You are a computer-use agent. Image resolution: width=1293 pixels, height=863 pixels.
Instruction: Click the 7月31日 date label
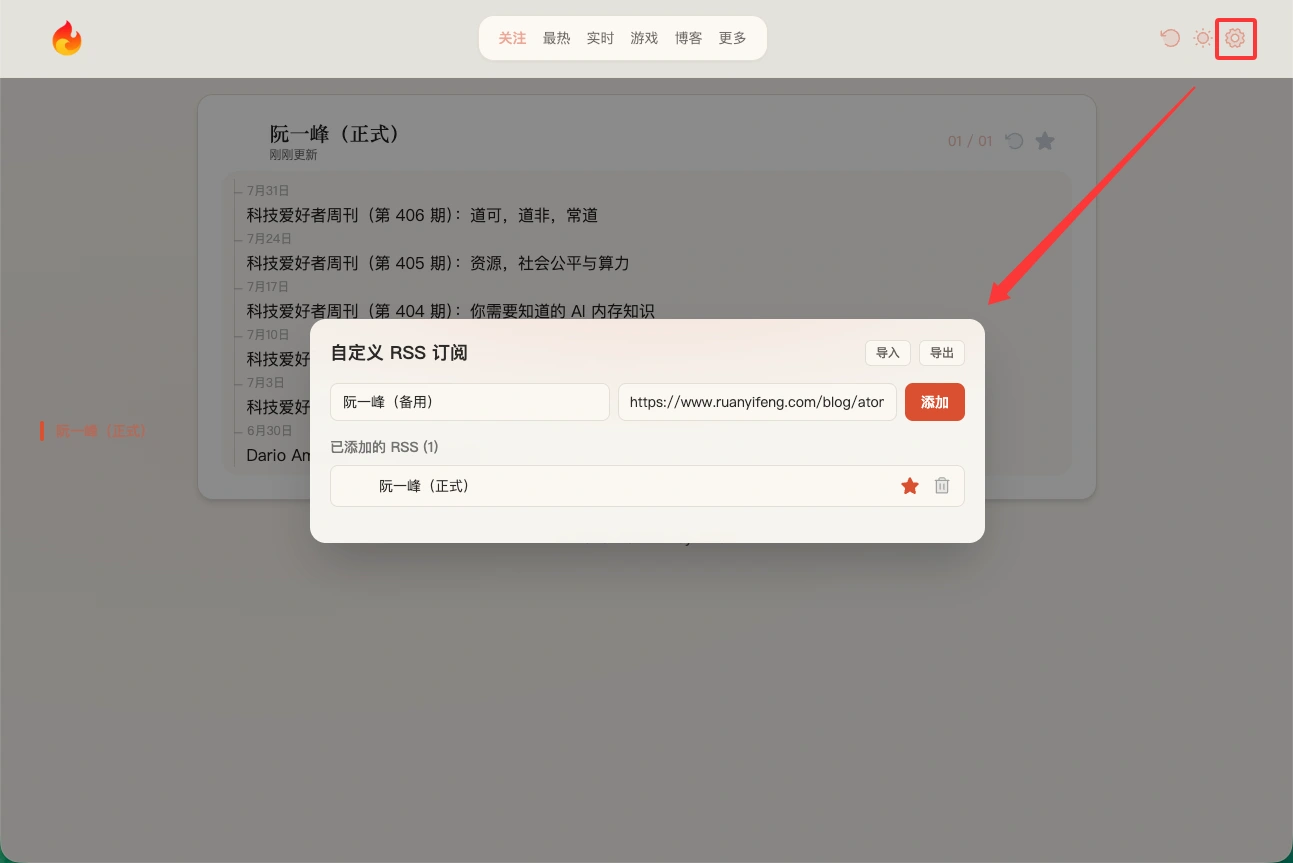click(x=268, y=190)
